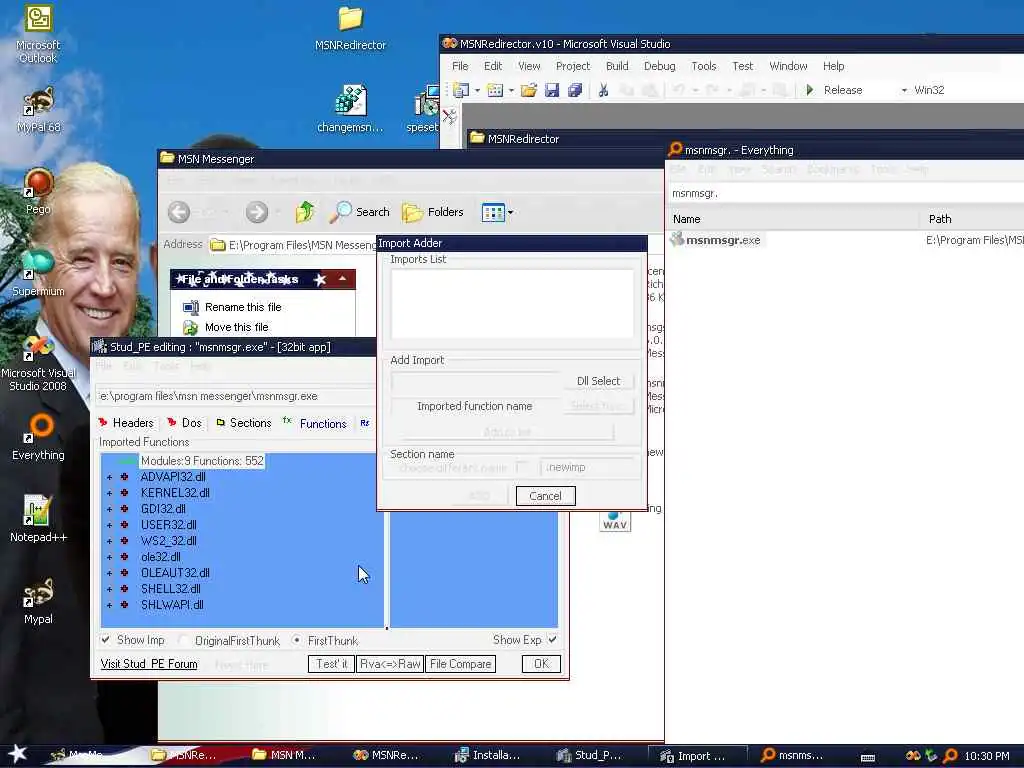Go Back in MSN Messenger explorer window
The image size is (1024, 768).
(179, 212)
